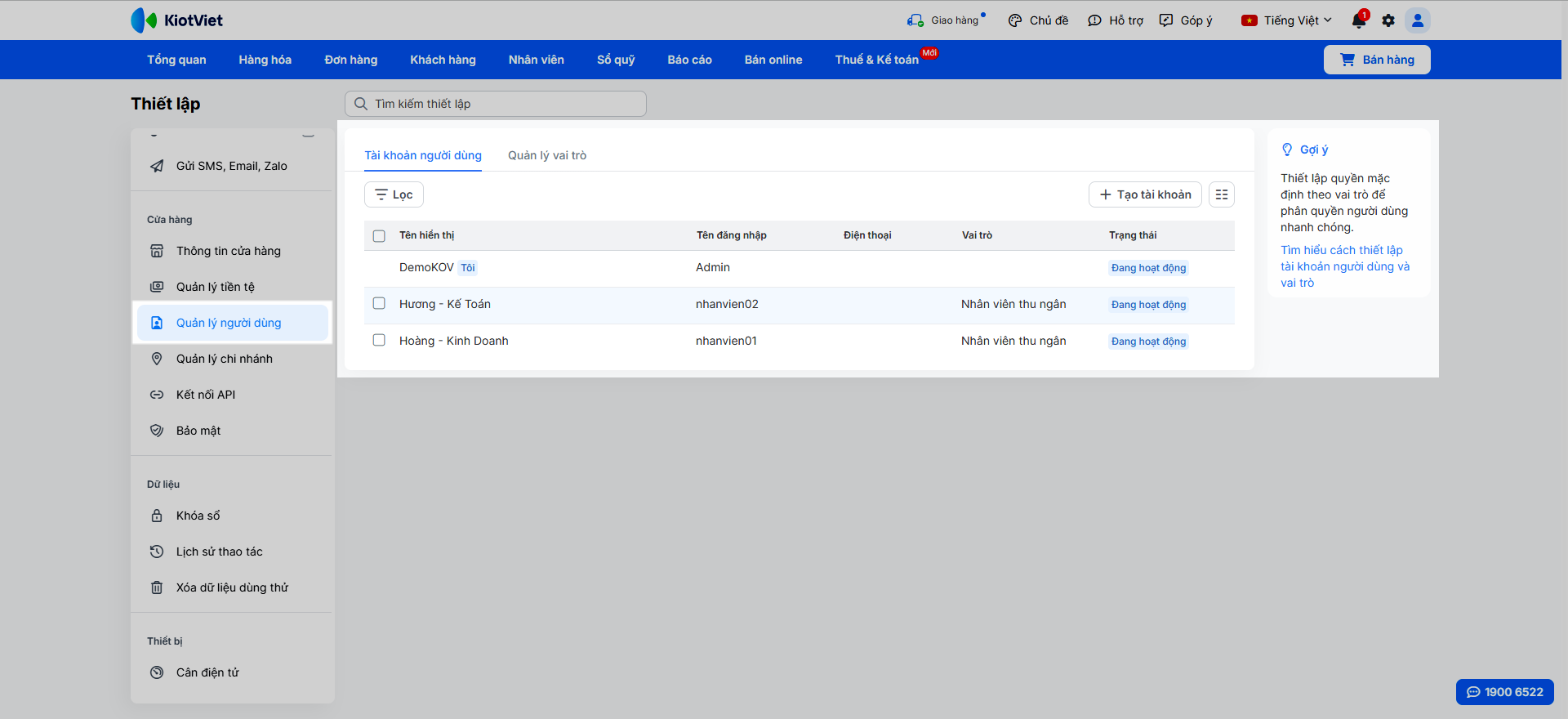This screenshot has width=1568, height=719.
Task: Open the Khách hàng menu
Action: pos(443,60)
